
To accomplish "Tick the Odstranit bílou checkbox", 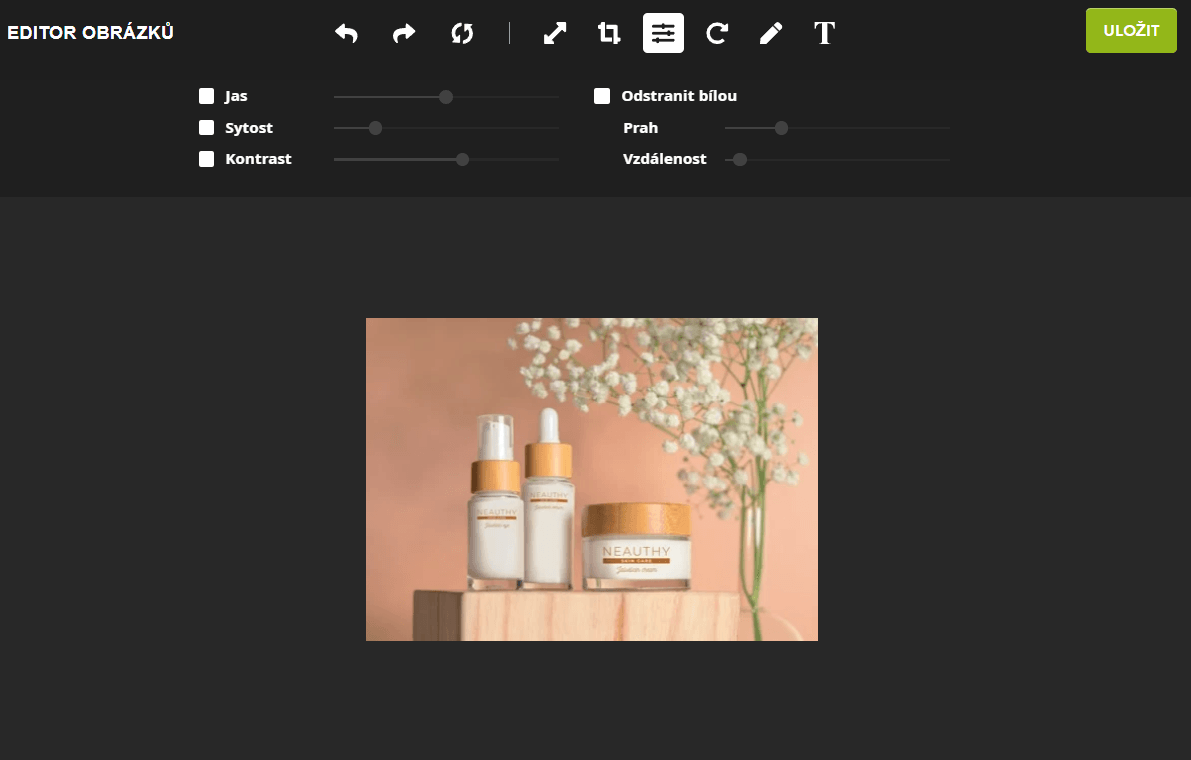I will pos(602,96).
